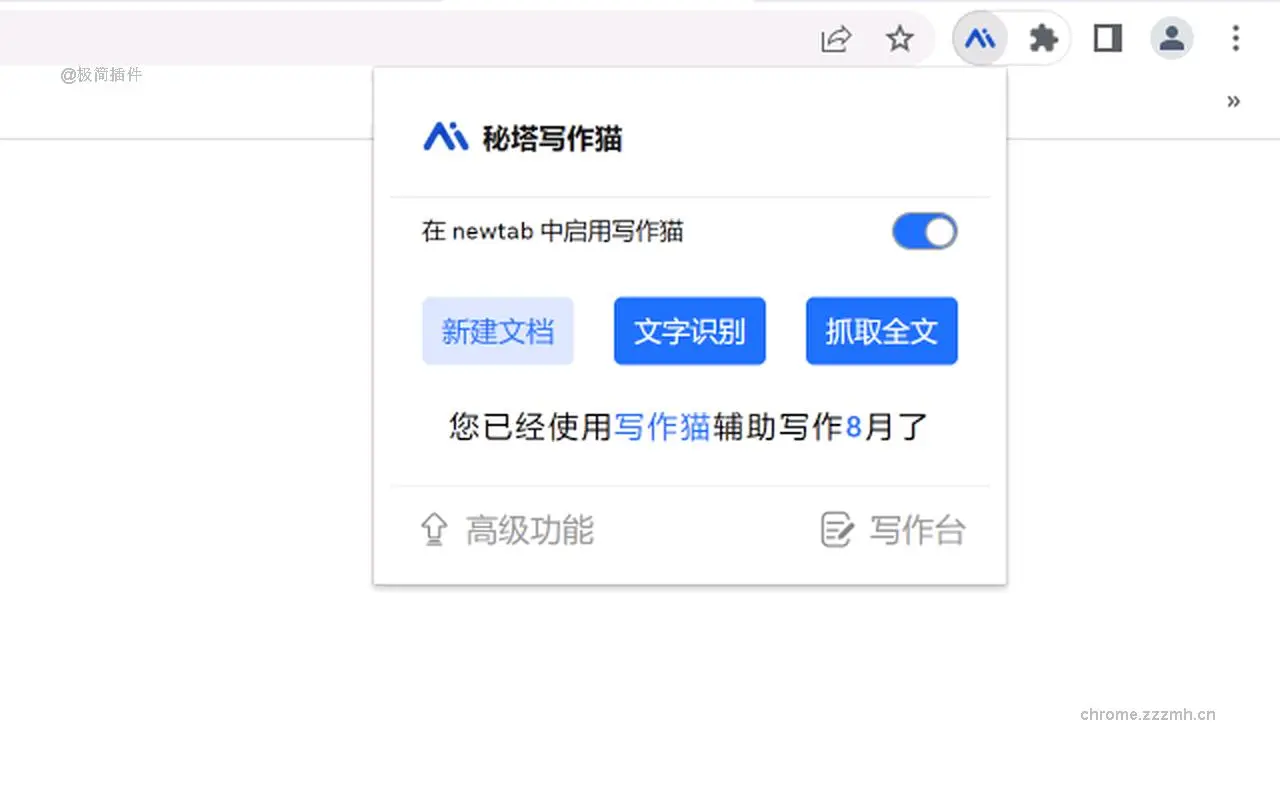The height and width of the screenshot is (800, 1280).
Task: Click the upload arrow icon beside 高级功能
Action: [434, 530]
